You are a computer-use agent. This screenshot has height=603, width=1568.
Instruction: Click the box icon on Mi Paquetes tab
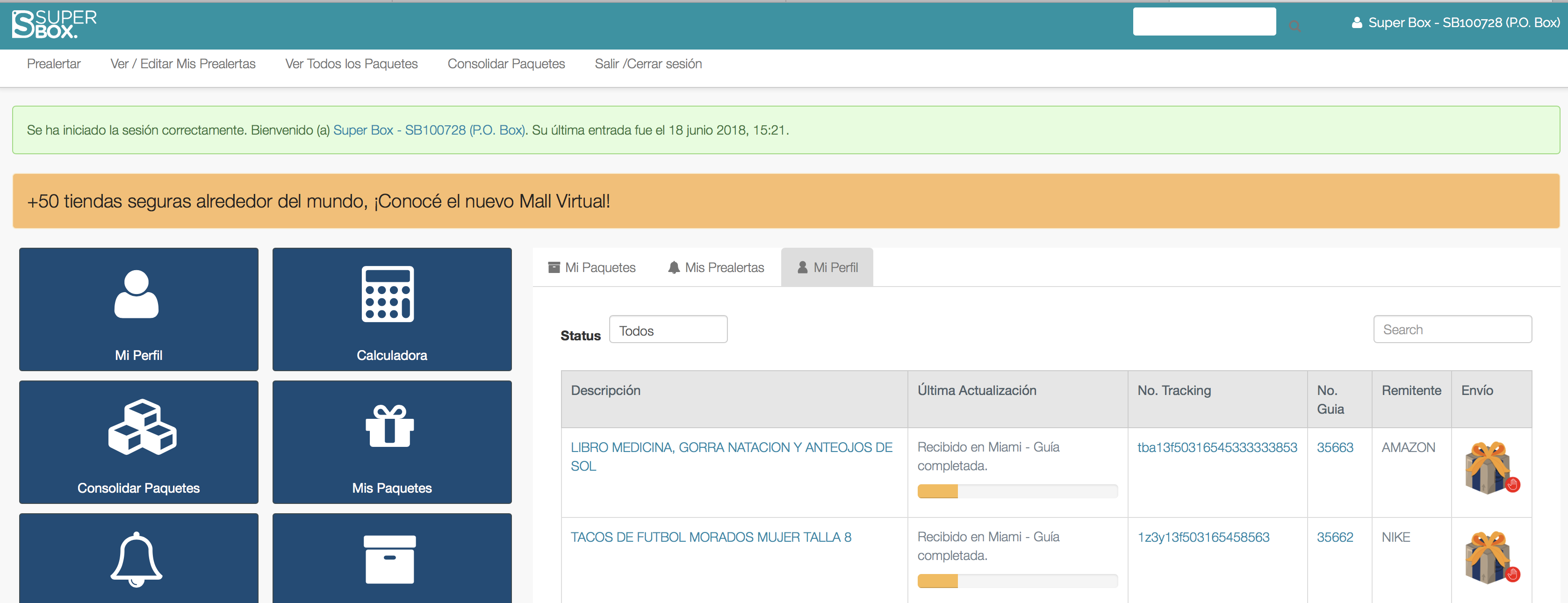pyautogui.click(x=554, y=267)
